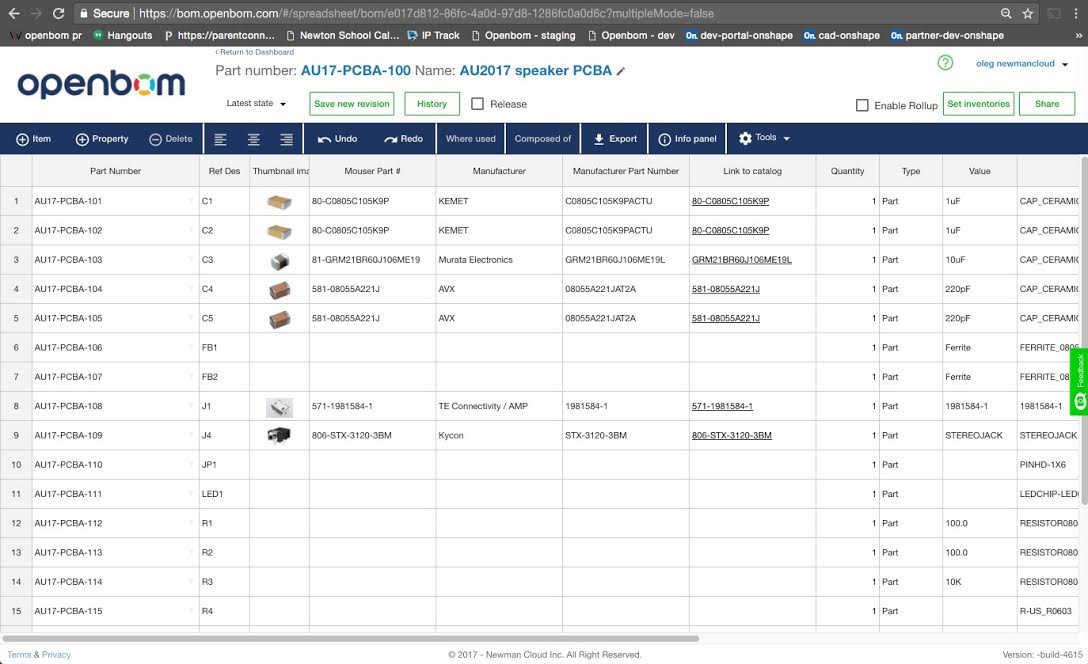Go back in the browser
This screenshot has width=1088, height=664.
[x=14, y=13]
